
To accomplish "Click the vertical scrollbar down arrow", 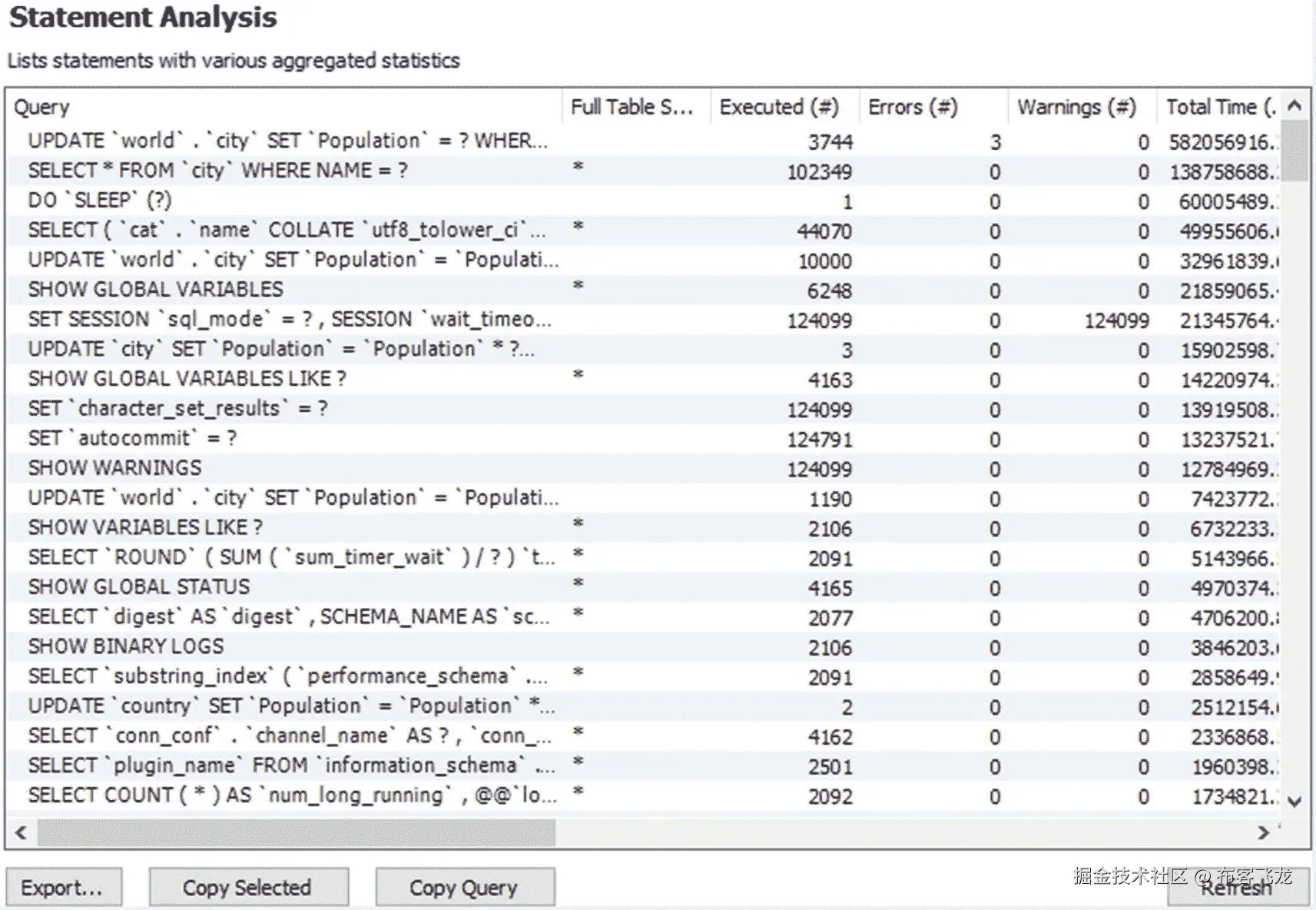I will [1294, 802].
